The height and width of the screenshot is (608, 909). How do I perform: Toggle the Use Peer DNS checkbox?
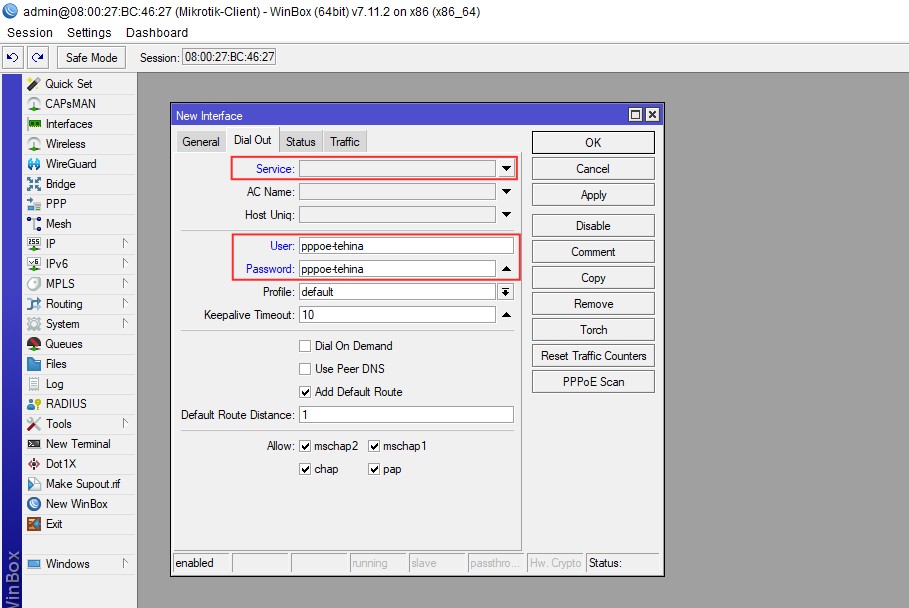306,369
